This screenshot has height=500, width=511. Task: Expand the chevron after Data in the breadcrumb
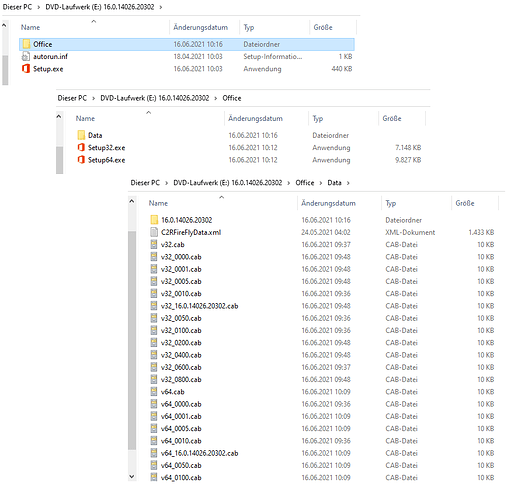coord(348,183)
